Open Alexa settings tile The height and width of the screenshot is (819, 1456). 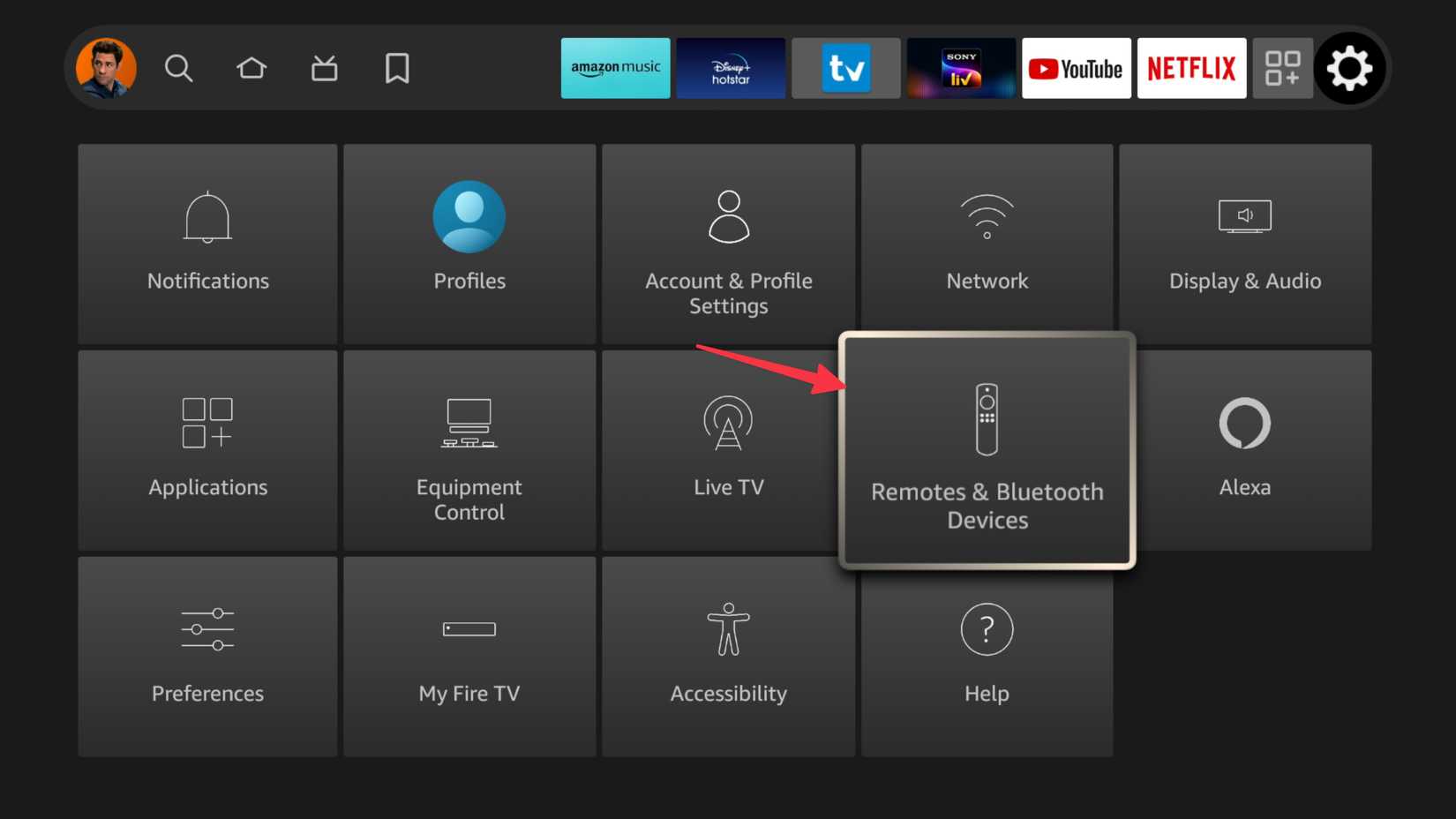tap(1244, 450)
